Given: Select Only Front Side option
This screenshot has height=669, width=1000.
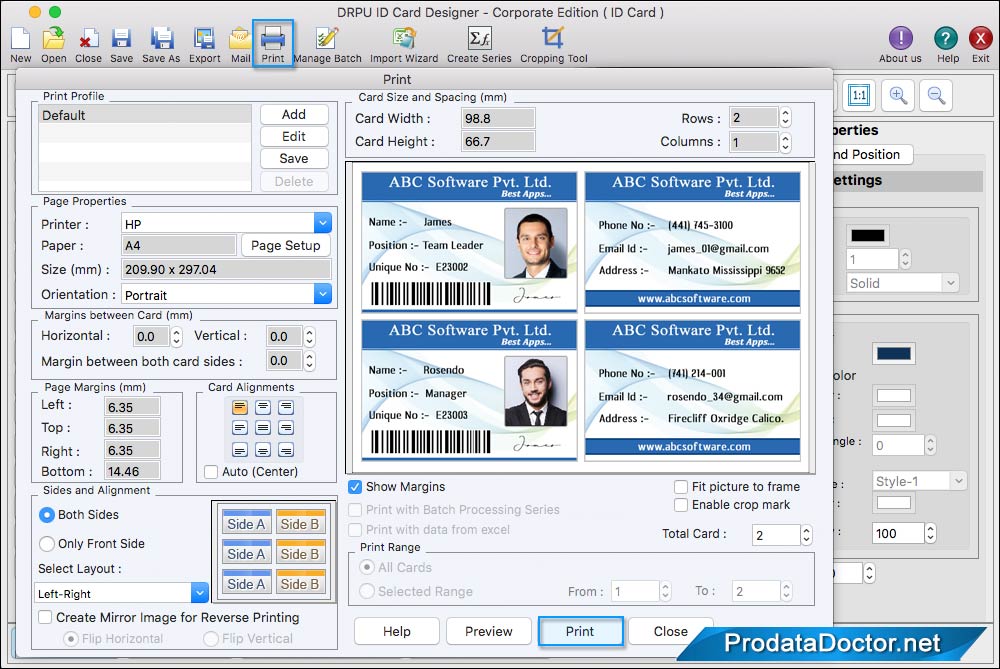Looking at the screenshot, I should point(47,544).
